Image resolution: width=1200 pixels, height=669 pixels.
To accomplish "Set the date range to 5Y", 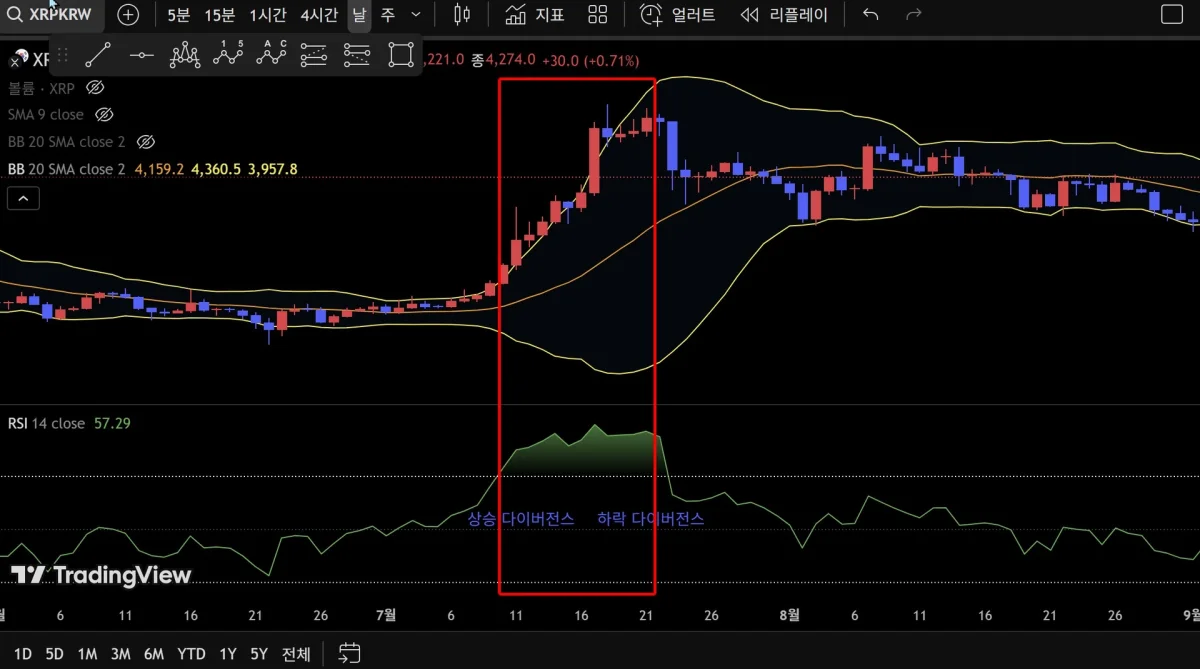I will point(259,654).
